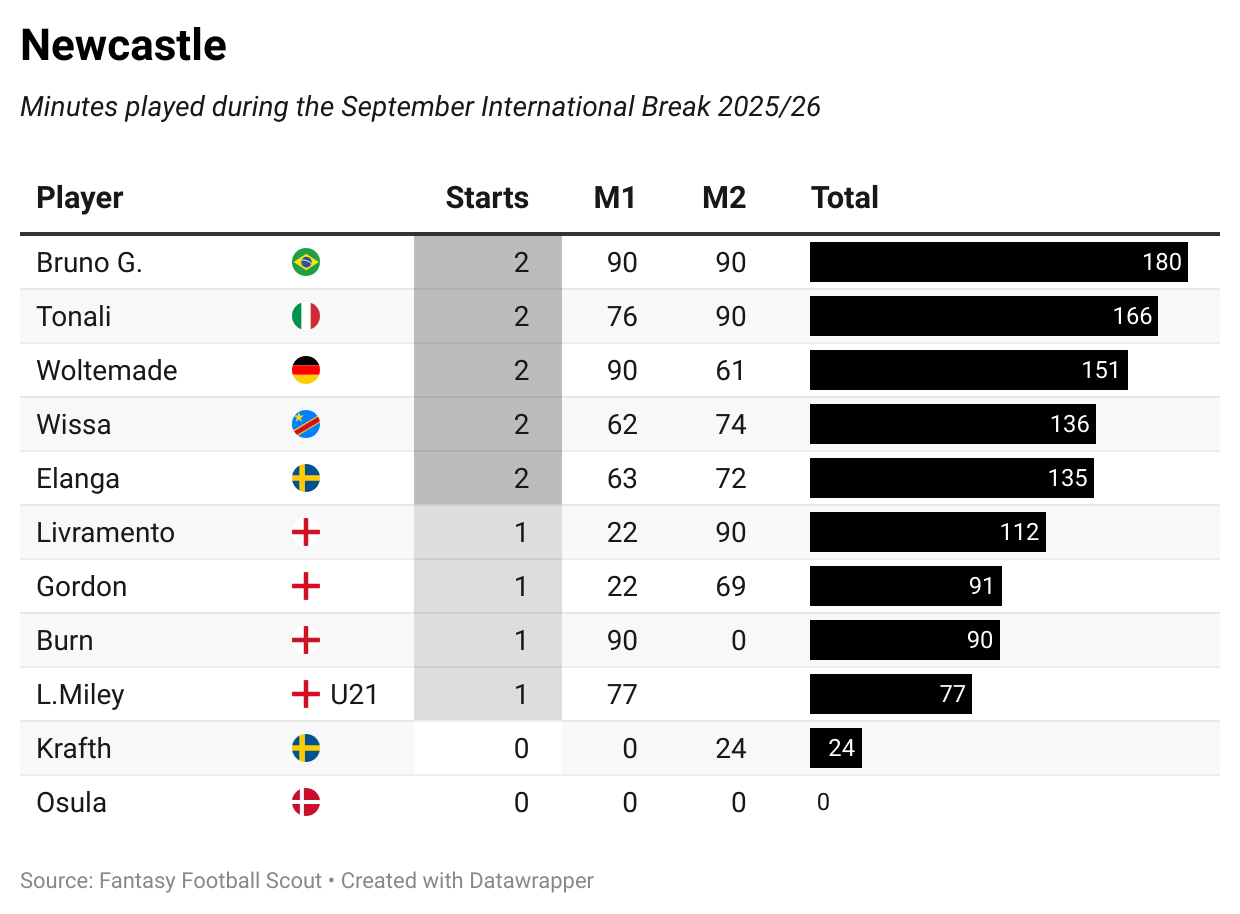Viewport: 1240px width, 914px height.
Task: Click the England flag beside Gordon
Action: click(305, 587)
